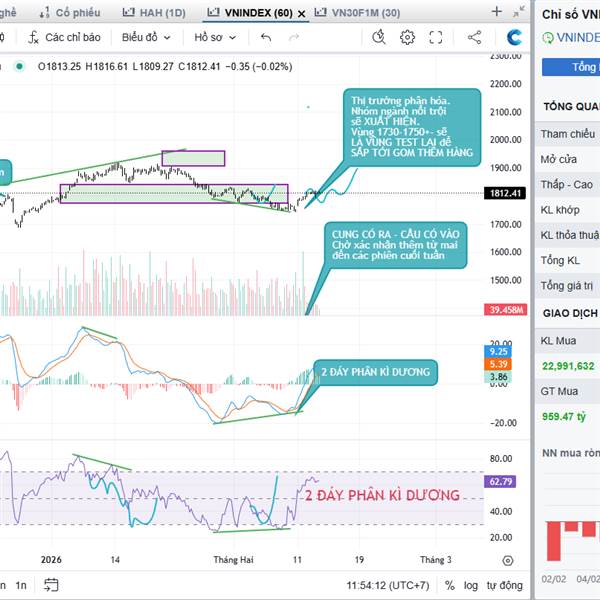The image size is (600, 600).
Task: Click the 02/02 red bar in NN chart
Action: 553,541
